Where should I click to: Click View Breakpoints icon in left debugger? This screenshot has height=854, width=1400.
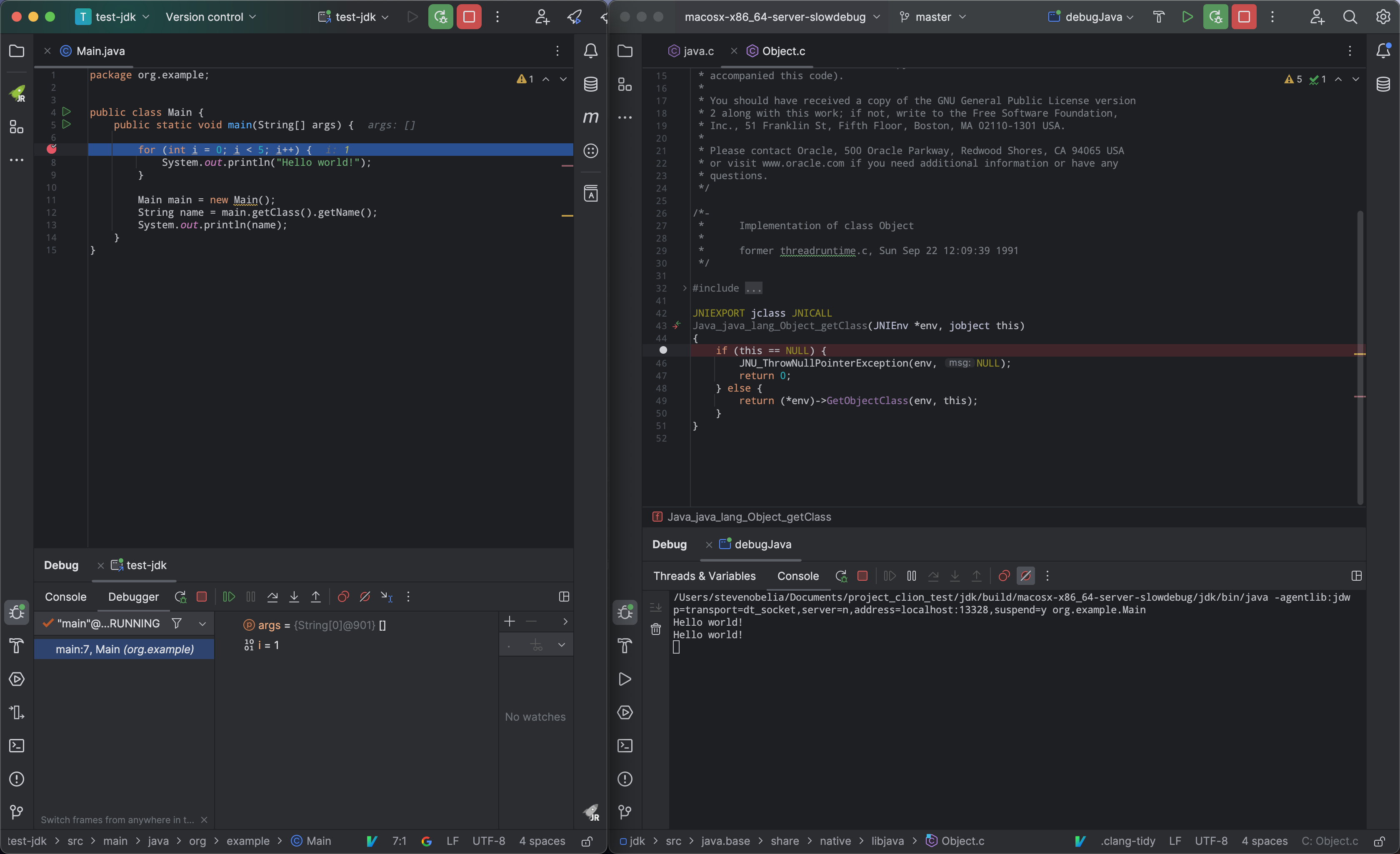[343, 597]
